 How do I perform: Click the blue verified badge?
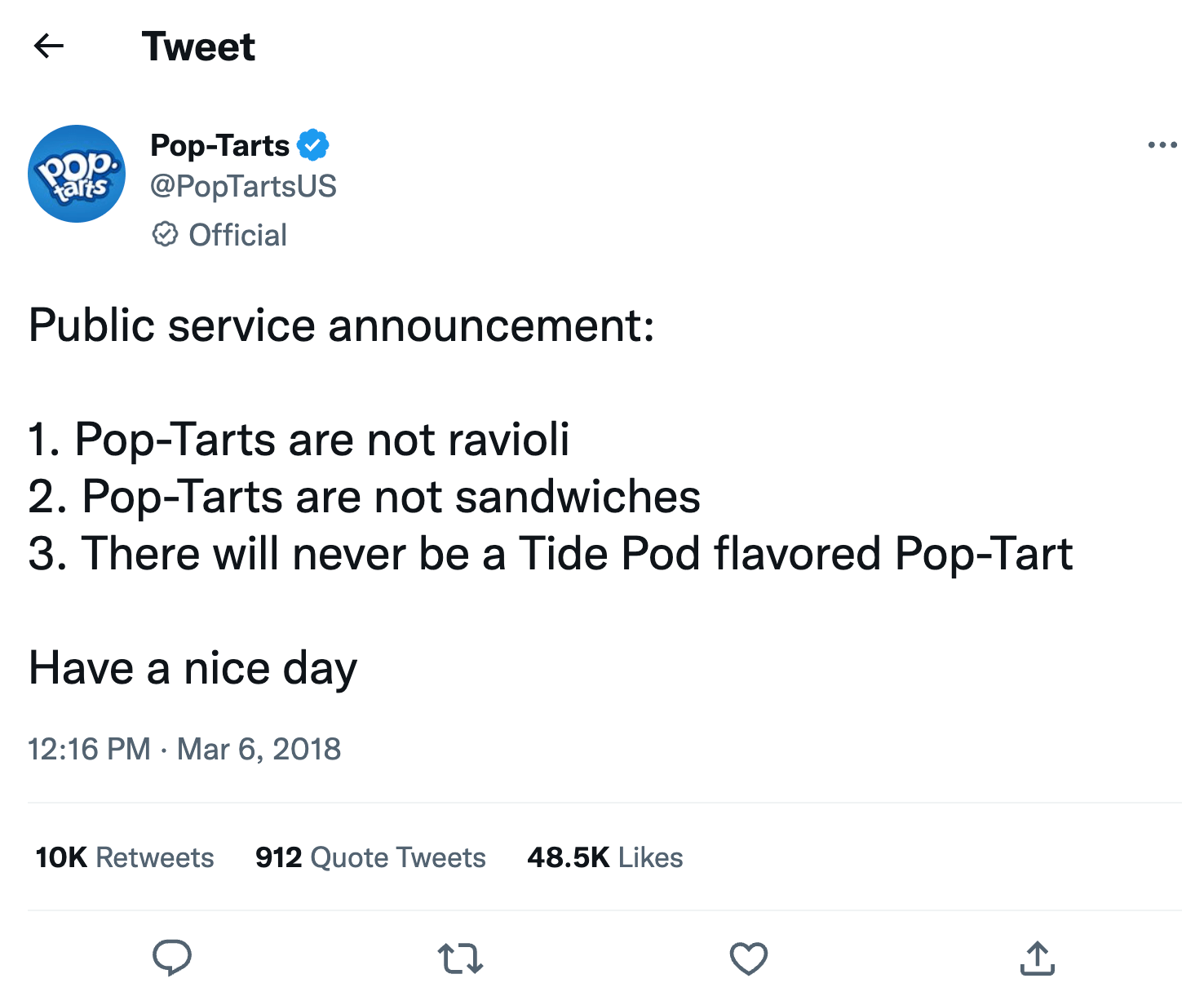tap(313, 145)
